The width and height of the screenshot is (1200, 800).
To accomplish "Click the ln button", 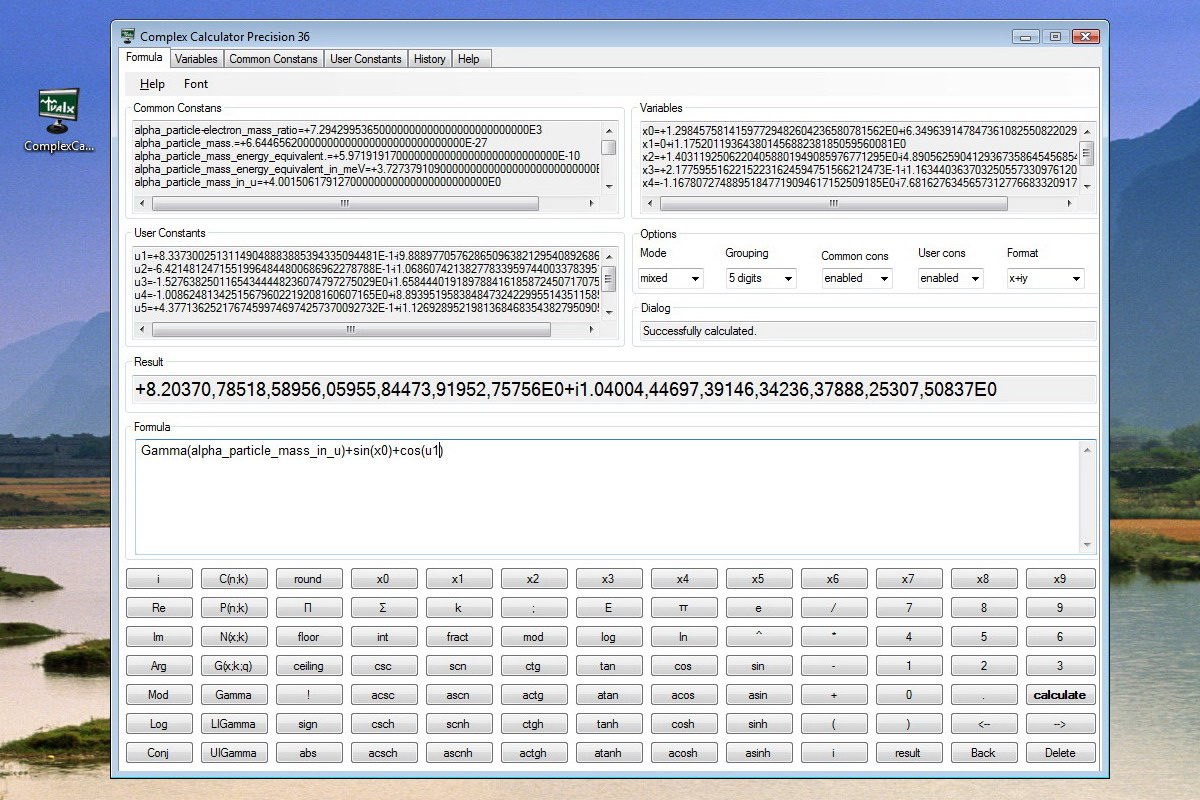I will point(683,637).
